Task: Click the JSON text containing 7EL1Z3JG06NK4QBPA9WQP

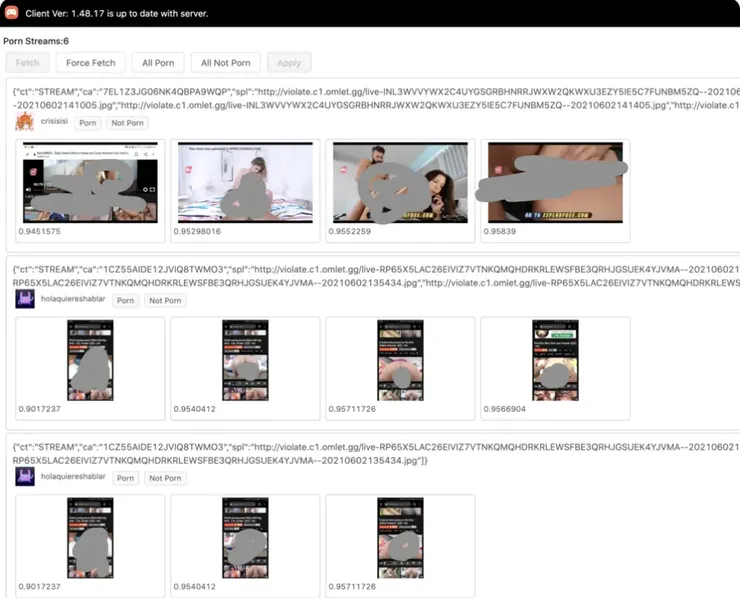Action: [376, 98]
